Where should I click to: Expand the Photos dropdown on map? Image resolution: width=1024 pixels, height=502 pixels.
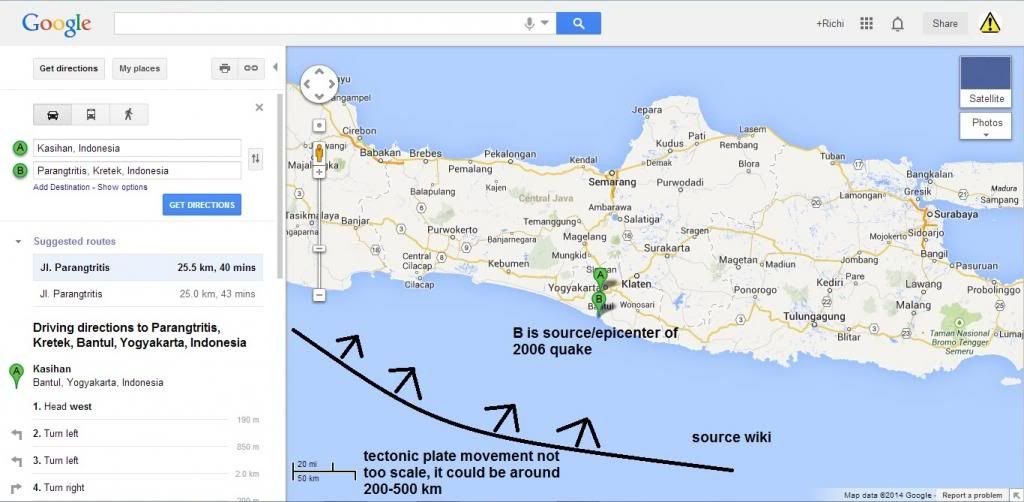pyautogui.click(x=985, y=127)
